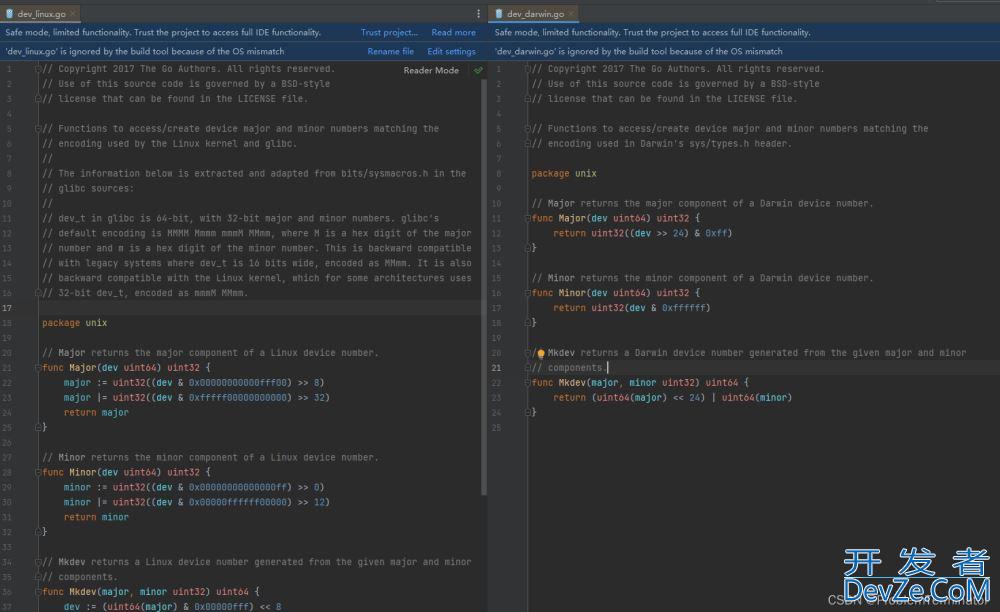Click 'return uint32((dev >> 24) & 0xff)' line
Screen dimensions: 1000x612
point(643,233)
